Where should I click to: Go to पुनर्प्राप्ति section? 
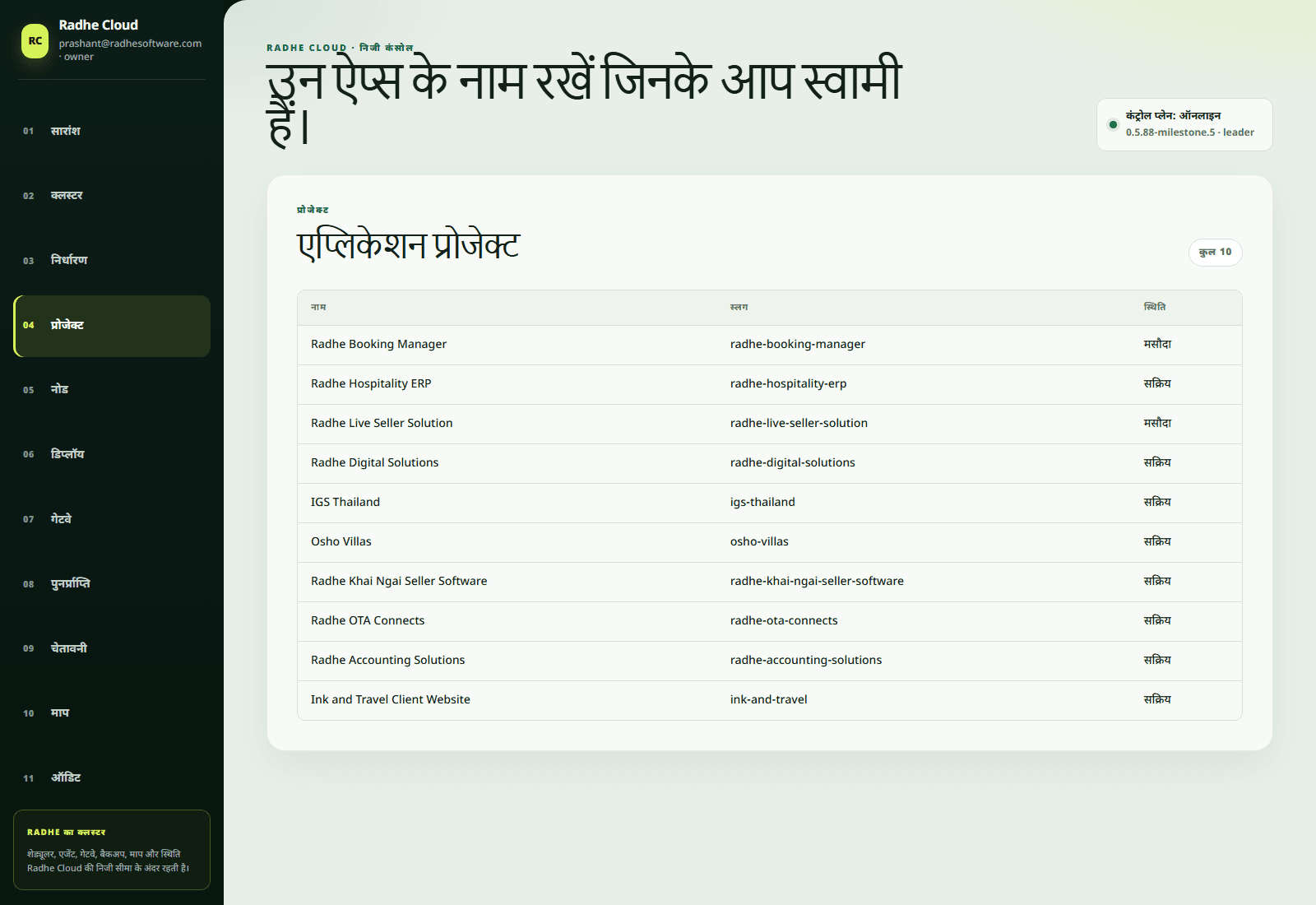click(112, 584)
